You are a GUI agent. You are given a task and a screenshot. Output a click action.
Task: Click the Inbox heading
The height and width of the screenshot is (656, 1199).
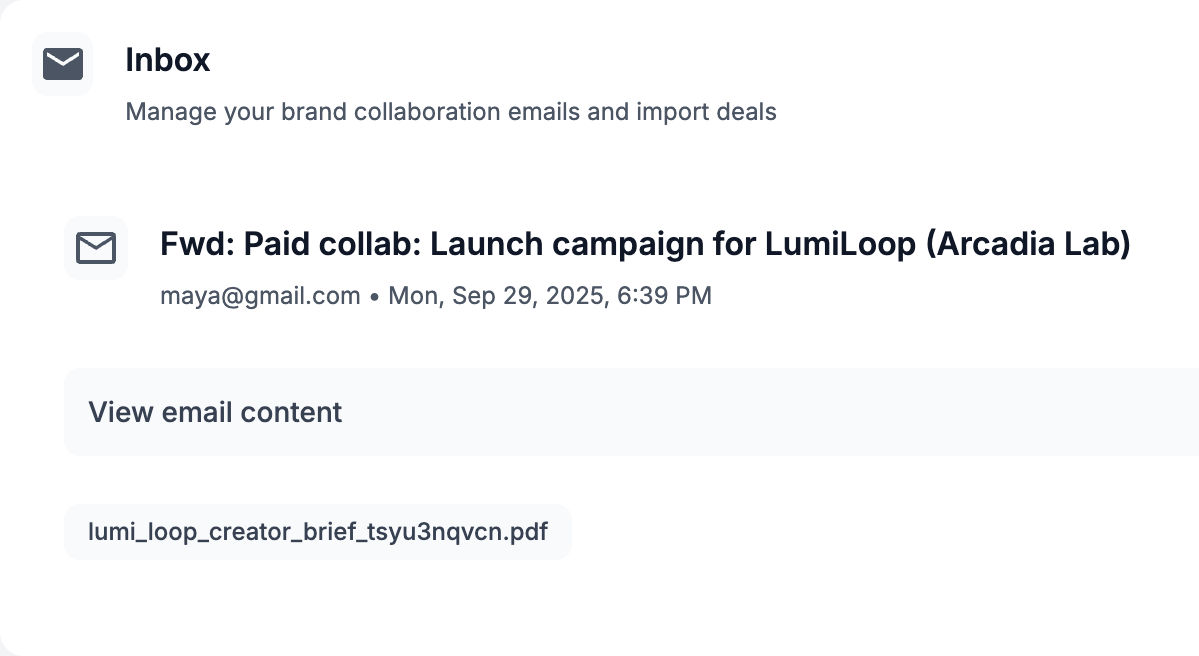pos(168,60)
